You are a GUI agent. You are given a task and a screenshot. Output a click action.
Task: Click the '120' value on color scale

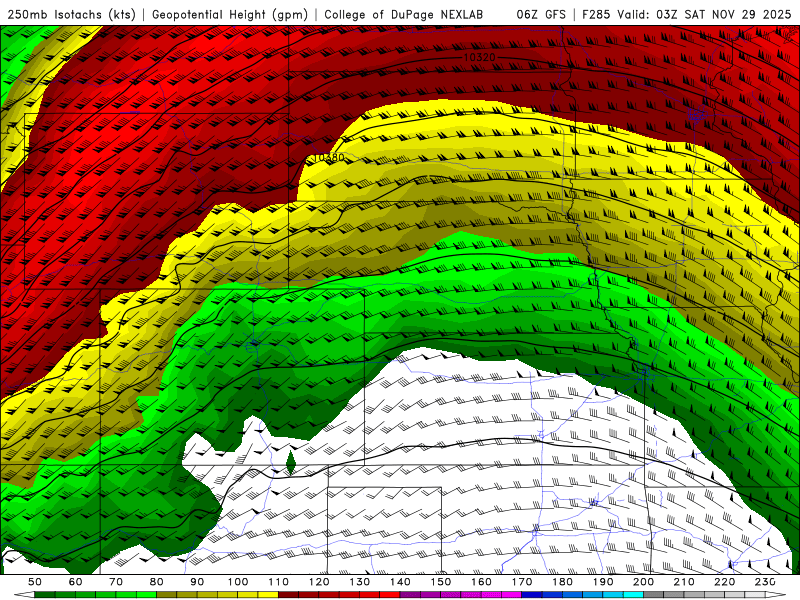point(319,582)
